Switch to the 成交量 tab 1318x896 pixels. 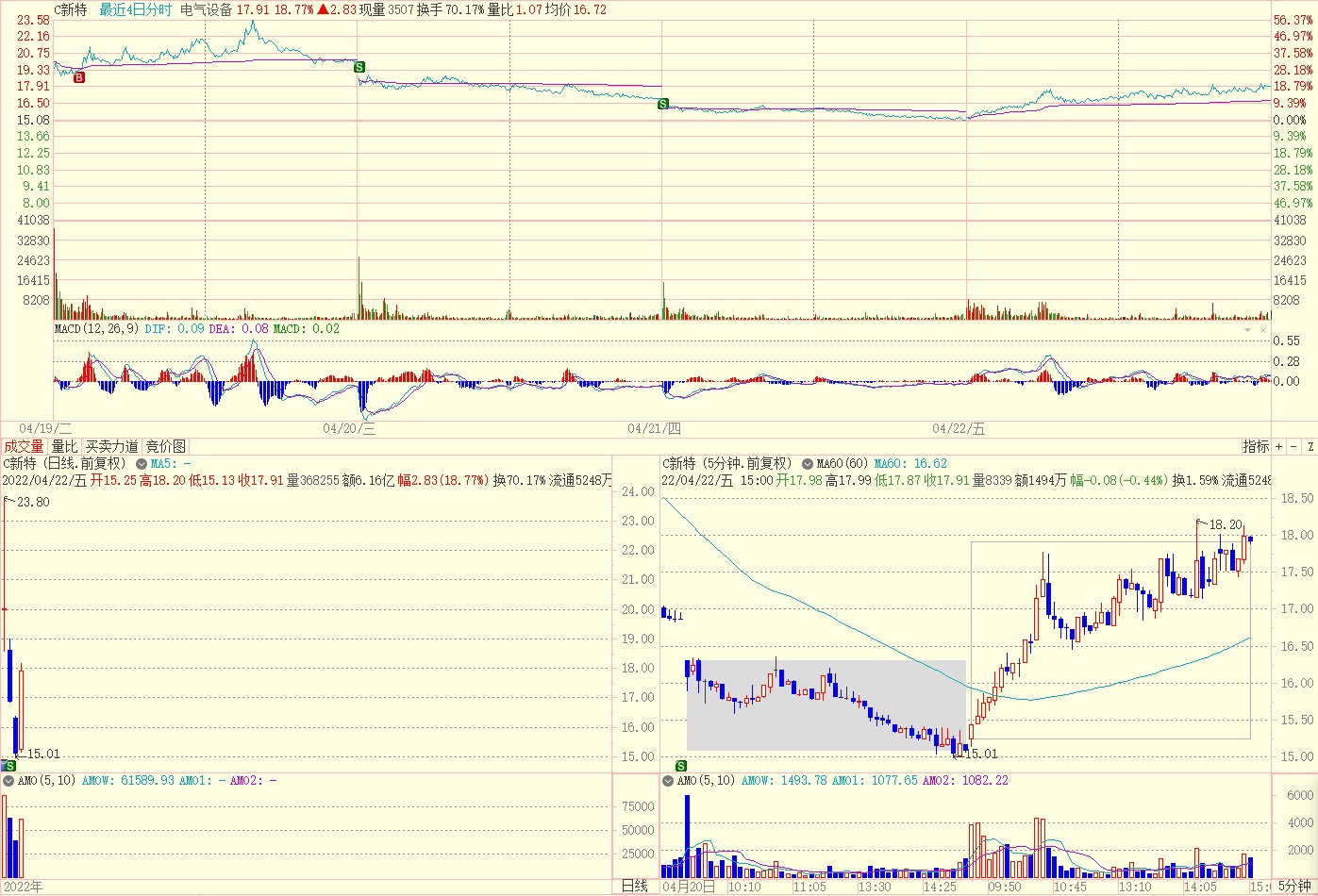pos(24,446)
